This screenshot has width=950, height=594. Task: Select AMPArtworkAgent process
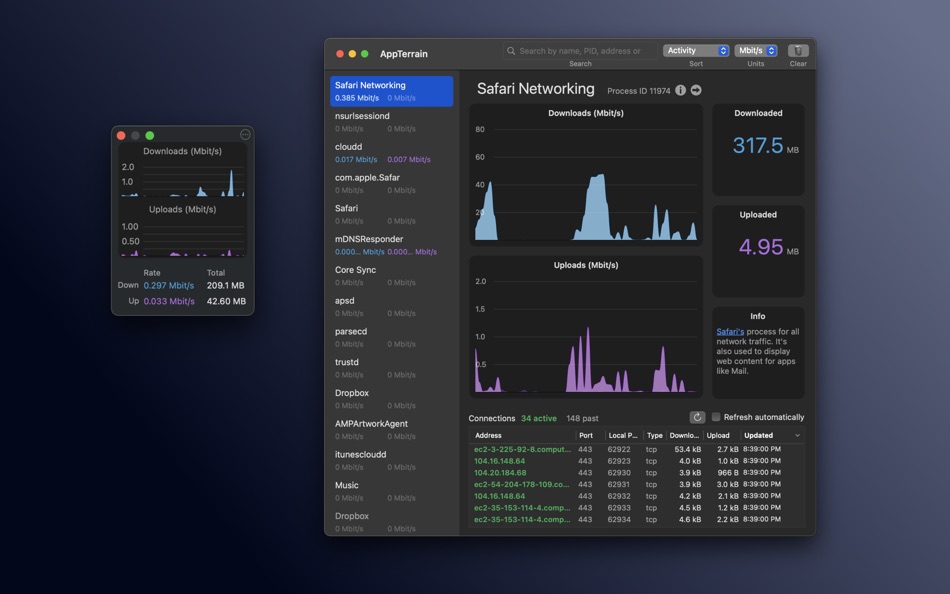(x=391, y=430)
